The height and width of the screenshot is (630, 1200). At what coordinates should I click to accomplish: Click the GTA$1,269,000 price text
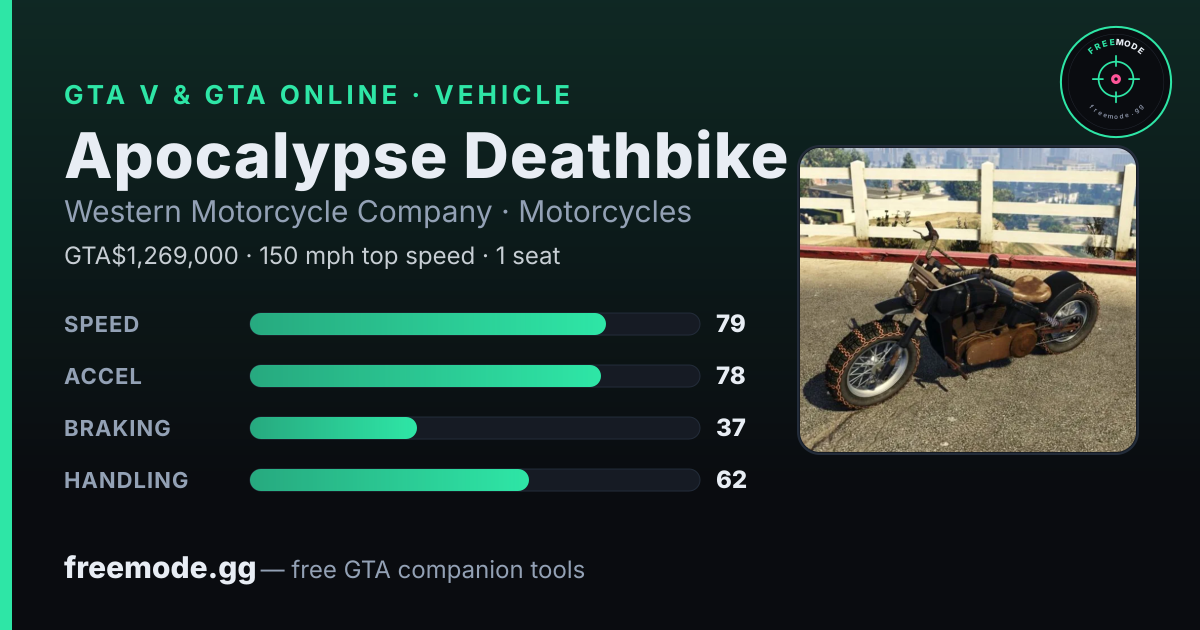click(x=151, y=256)
